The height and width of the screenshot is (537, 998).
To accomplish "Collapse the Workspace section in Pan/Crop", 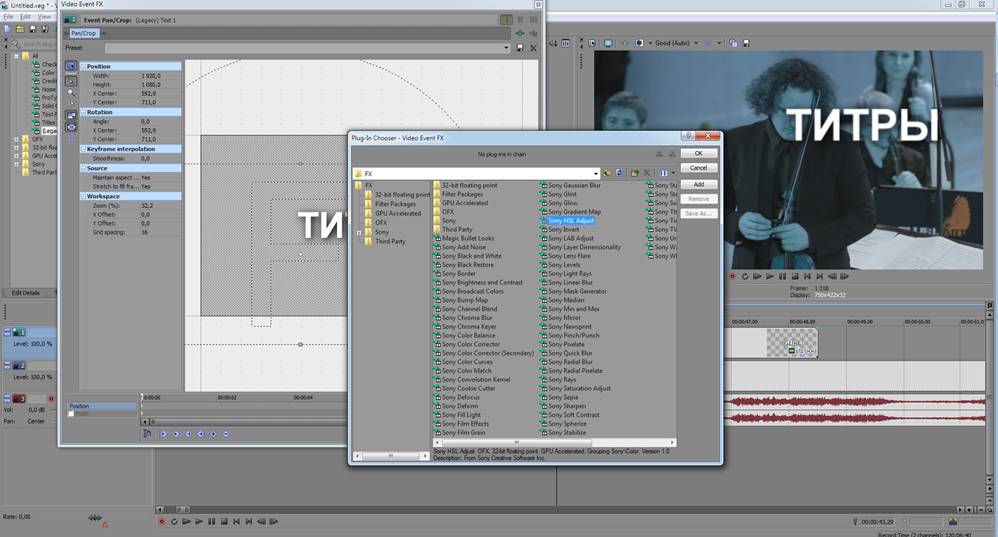I will coord(83,197).
